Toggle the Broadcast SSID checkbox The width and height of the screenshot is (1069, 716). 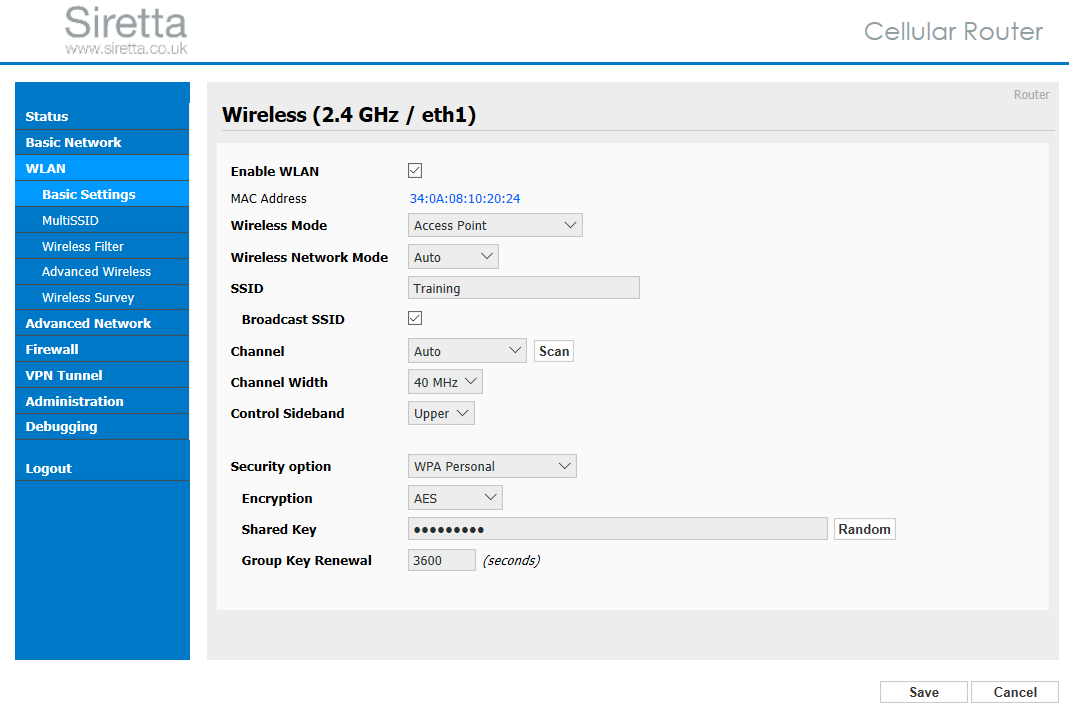click(x=415, y=318)
